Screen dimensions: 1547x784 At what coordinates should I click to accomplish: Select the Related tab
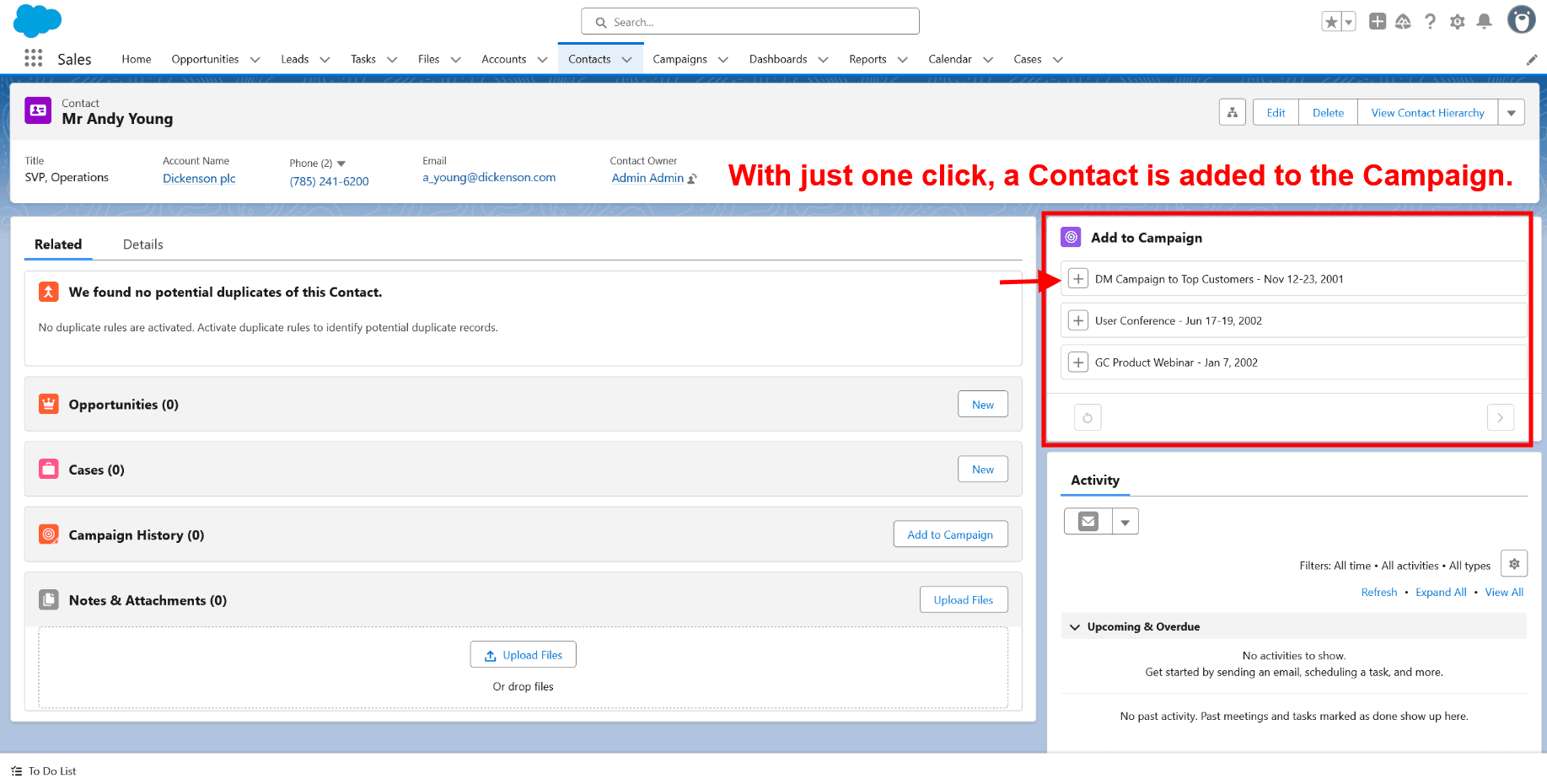click(58, 244)
